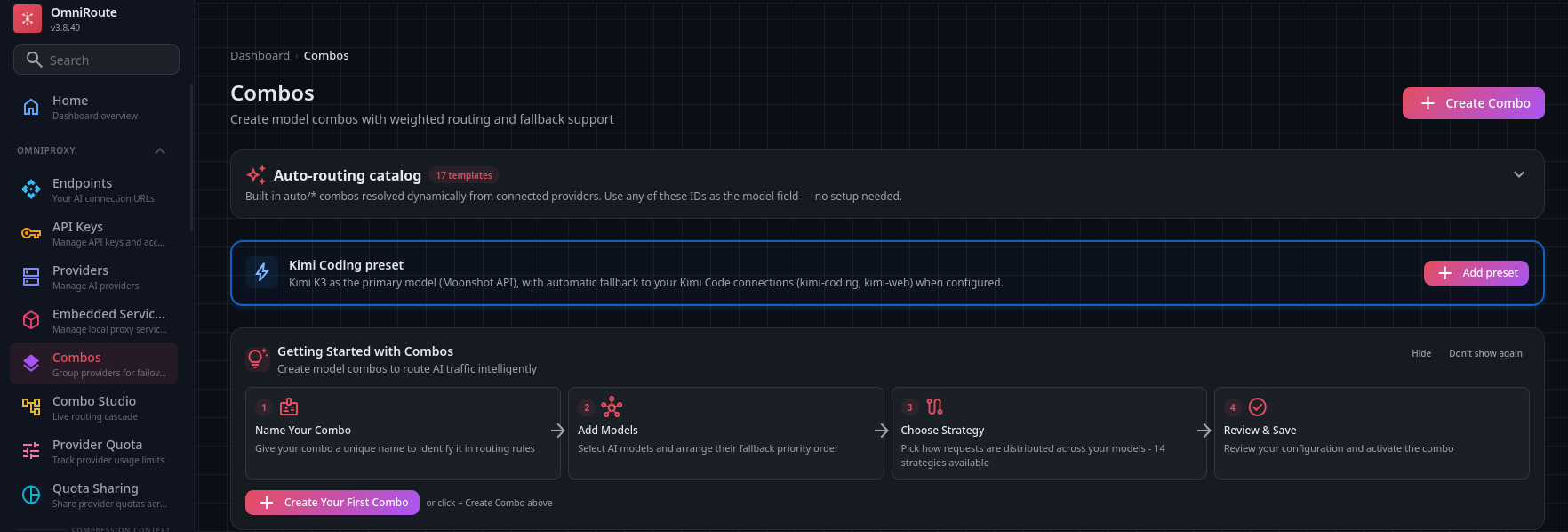Expand the Auto-routing catalog panel
The width and height of the screenshot is (1568, 532).
point(1519,174)
